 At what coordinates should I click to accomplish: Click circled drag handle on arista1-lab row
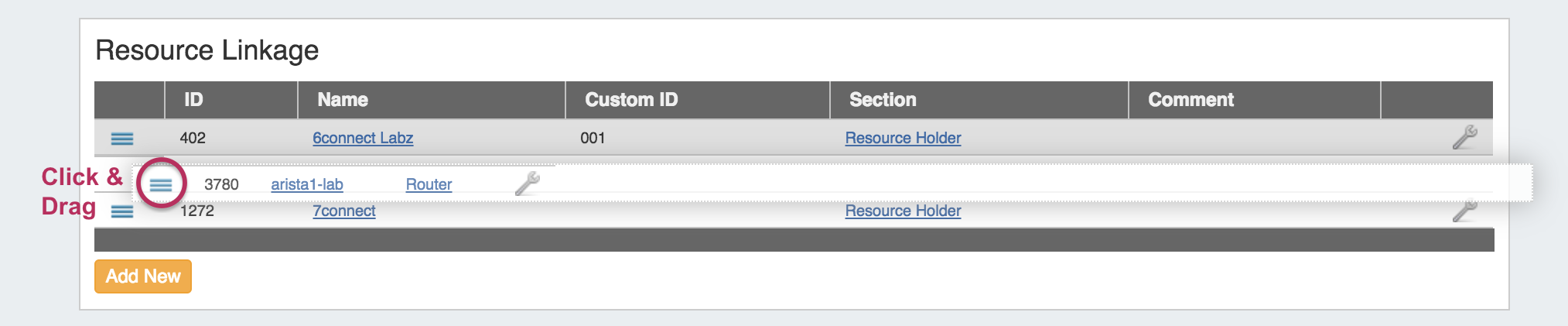161,184
